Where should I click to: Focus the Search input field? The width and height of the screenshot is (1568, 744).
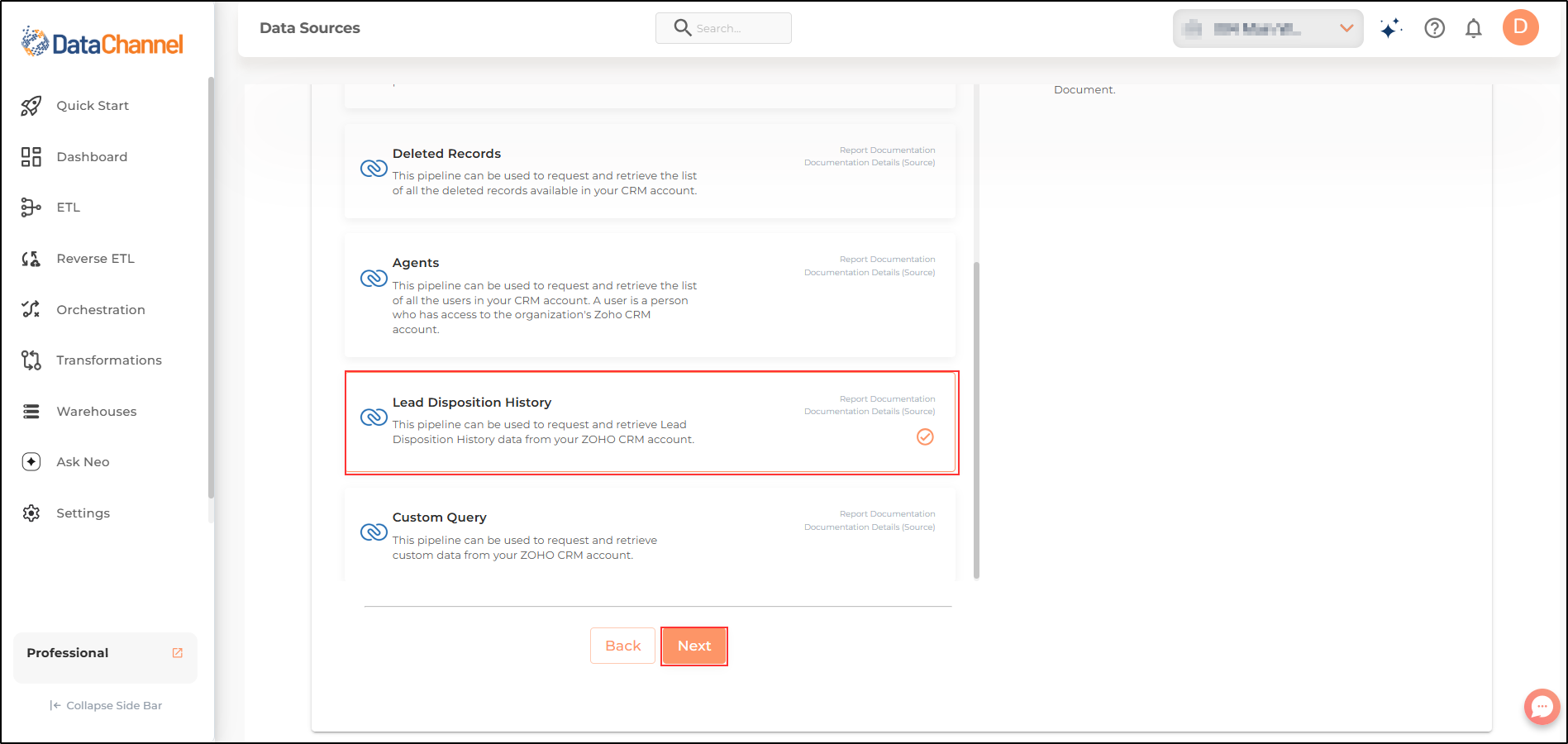coord(723,28)
